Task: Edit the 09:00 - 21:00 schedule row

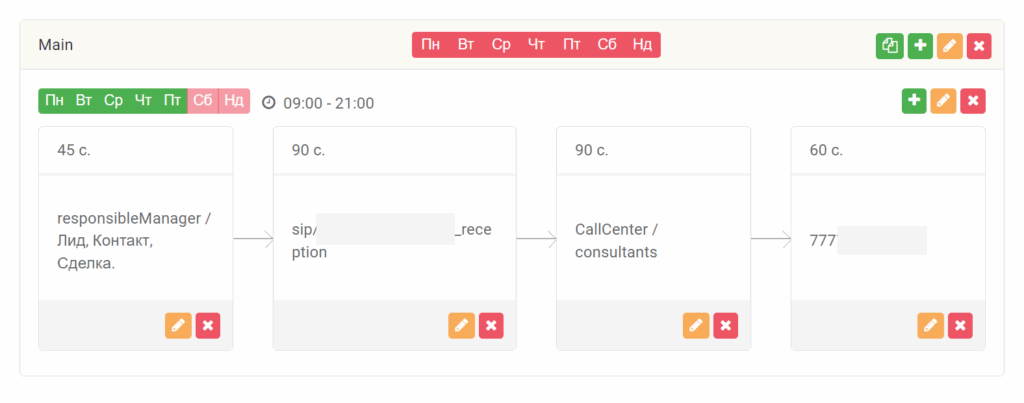Action: [942, 100]
